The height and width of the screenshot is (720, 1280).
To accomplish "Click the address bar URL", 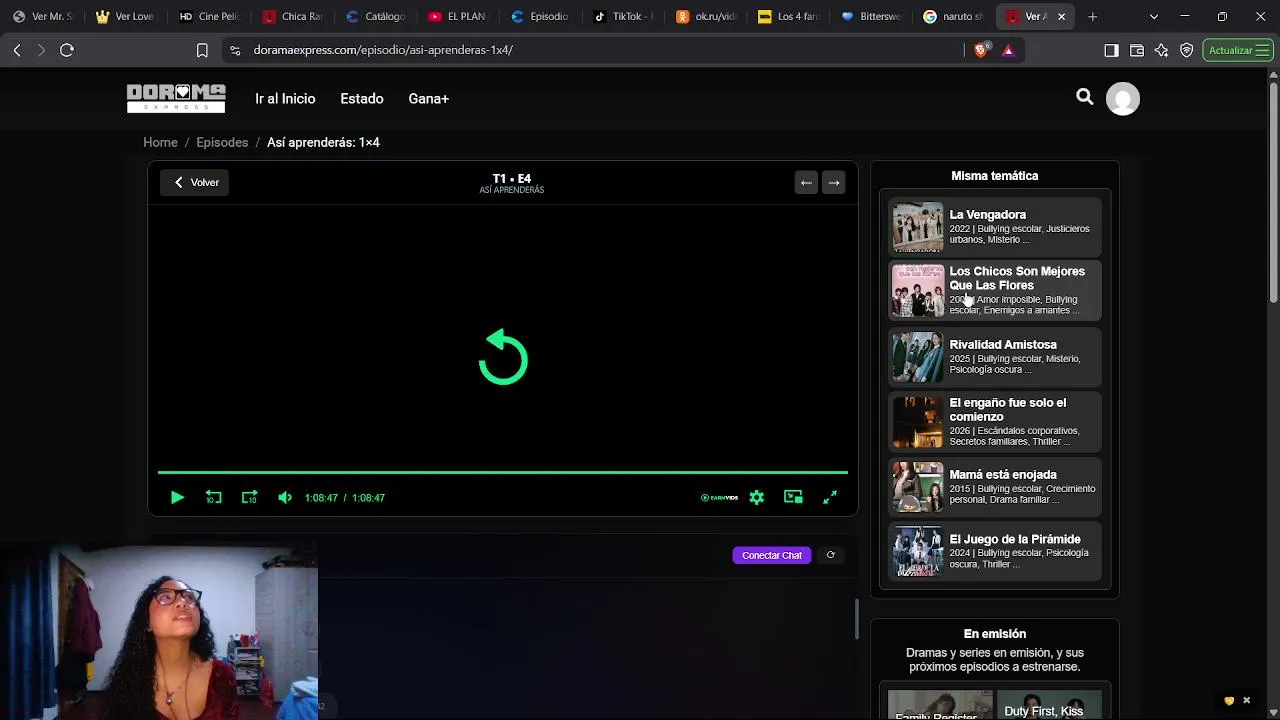I will (x=383, y=50).
